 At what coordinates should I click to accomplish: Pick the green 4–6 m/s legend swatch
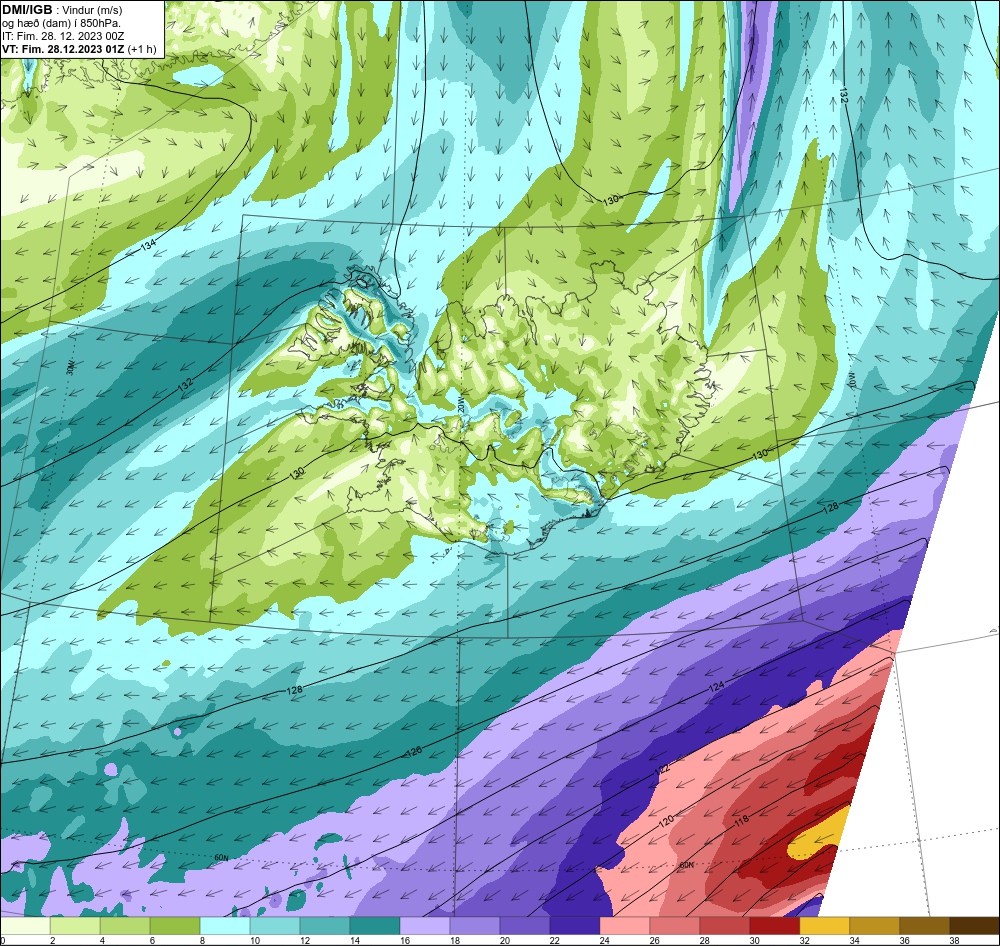pos(125,926)
